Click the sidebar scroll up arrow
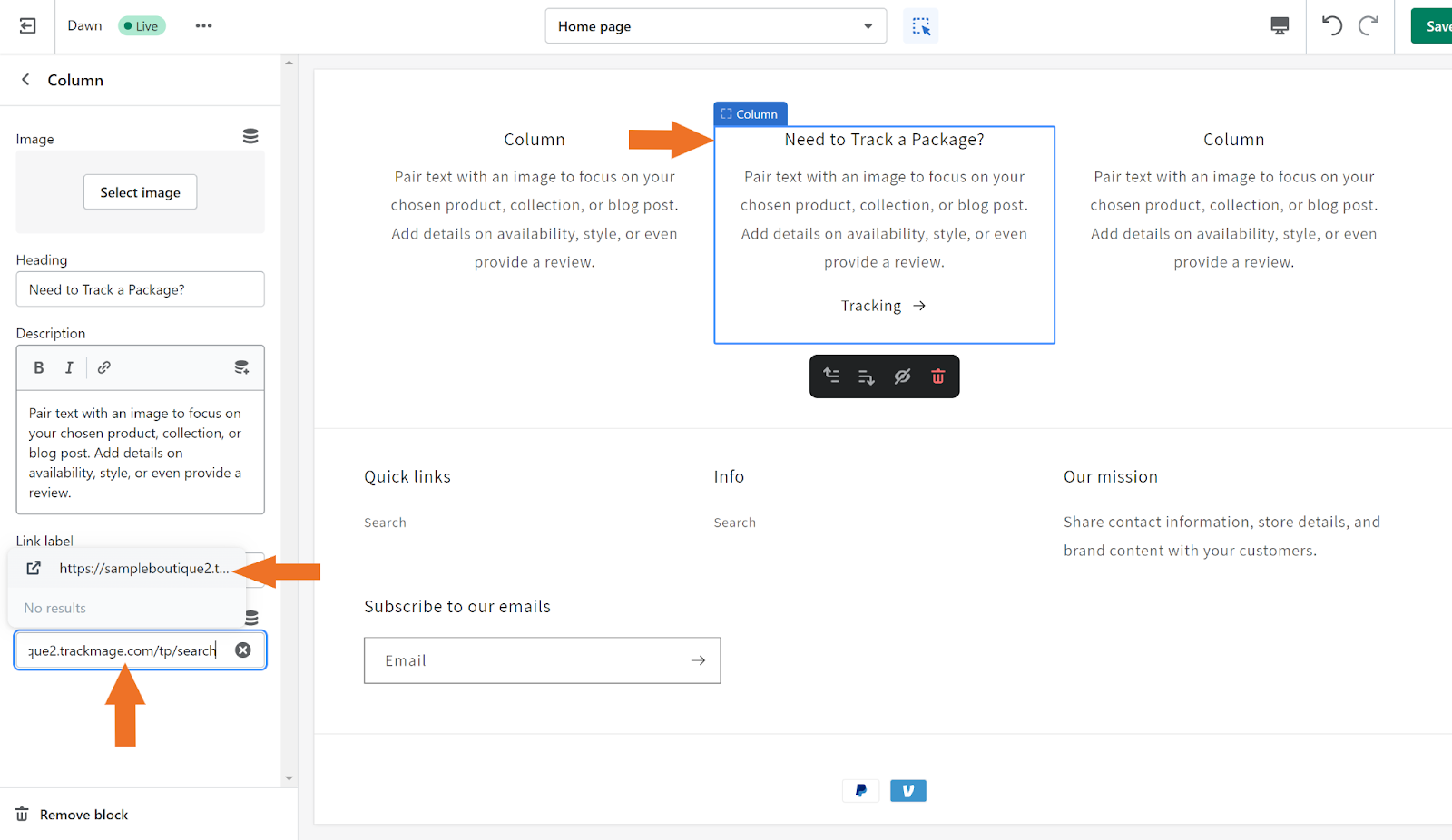The image size is (1452, 840). pos(289,63)
